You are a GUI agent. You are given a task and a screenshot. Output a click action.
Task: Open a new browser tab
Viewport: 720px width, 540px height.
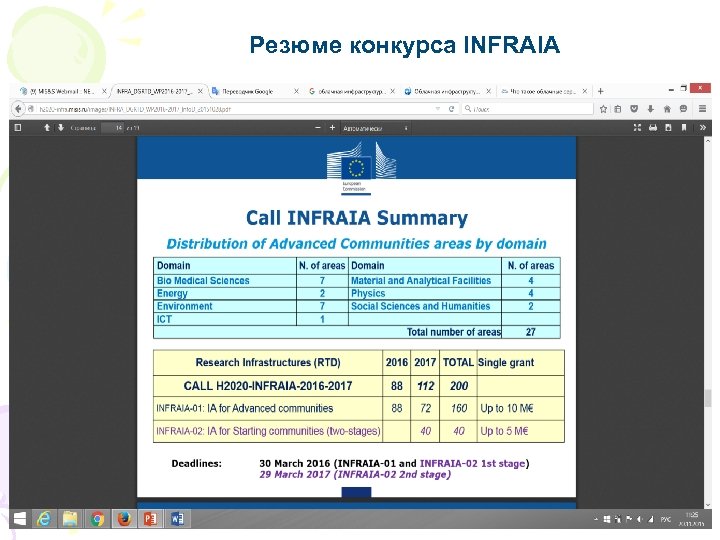[600, 91]
